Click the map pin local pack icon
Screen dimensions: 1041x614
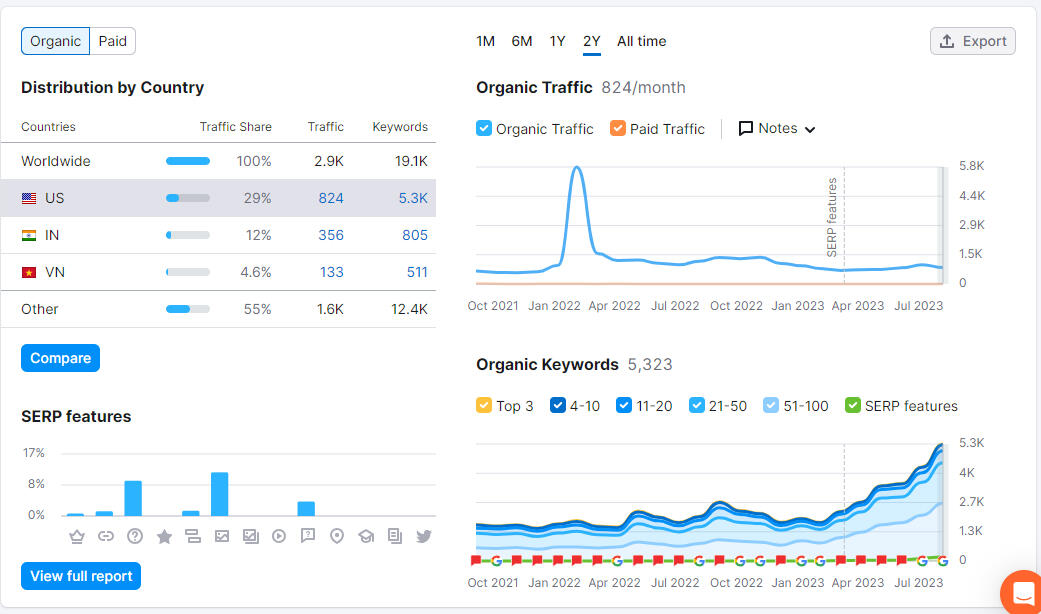[x=337, y=536]
